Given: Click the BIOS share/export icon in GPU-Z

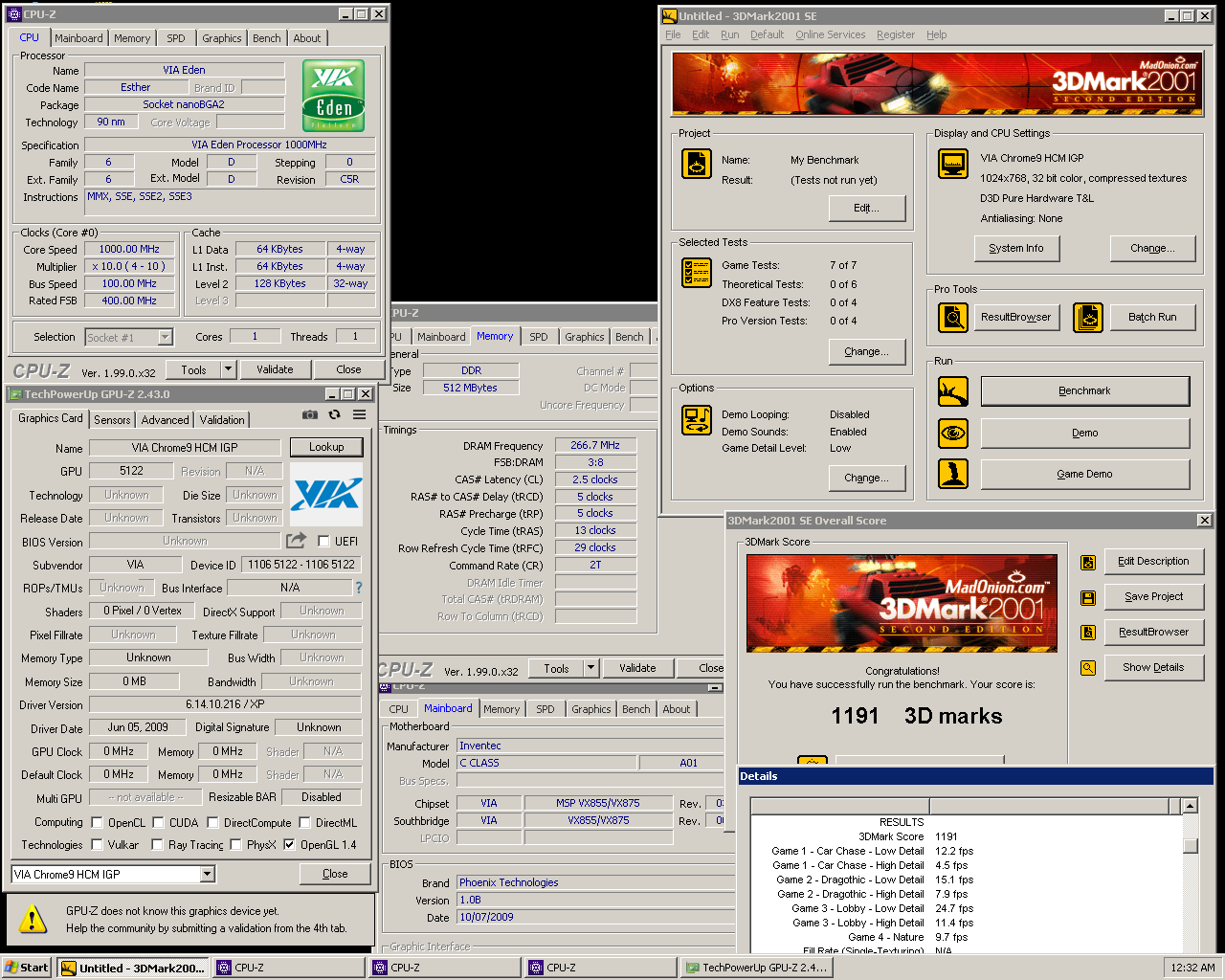Looking at the screenshot, I should click(296, 541).
